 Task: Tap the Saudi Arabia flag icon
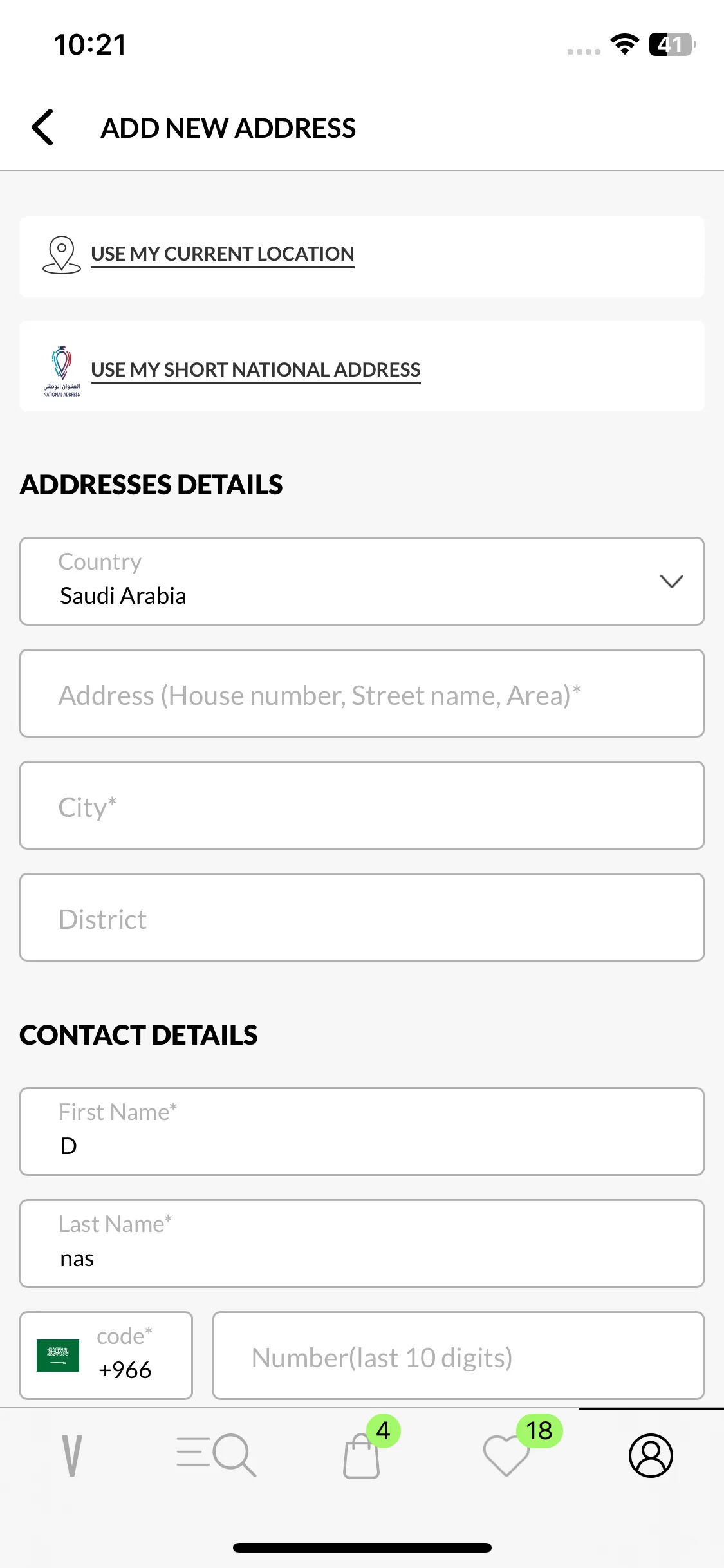[58, 1356]
